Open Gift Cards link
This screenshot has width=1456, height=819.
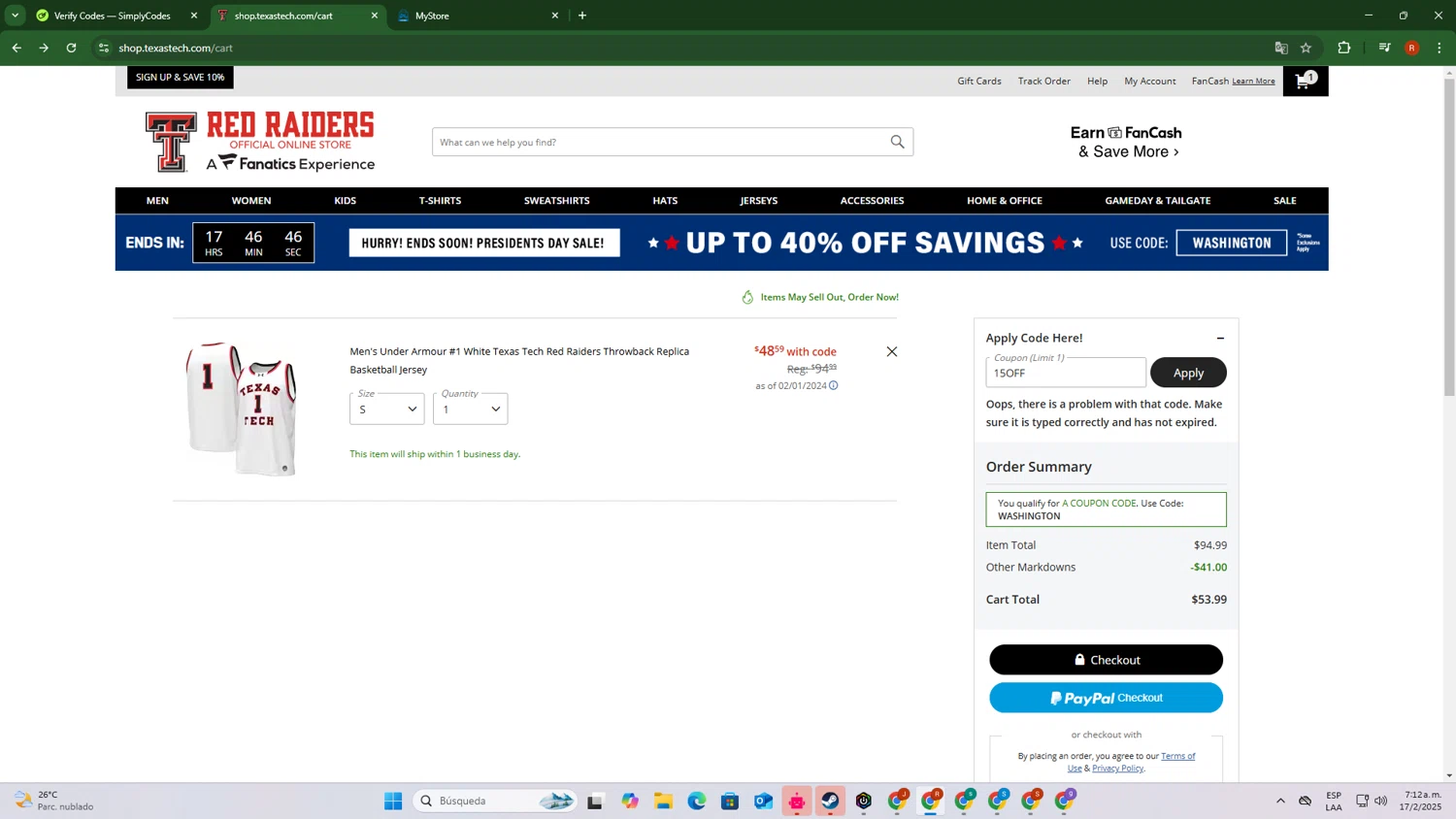(979, 82)
